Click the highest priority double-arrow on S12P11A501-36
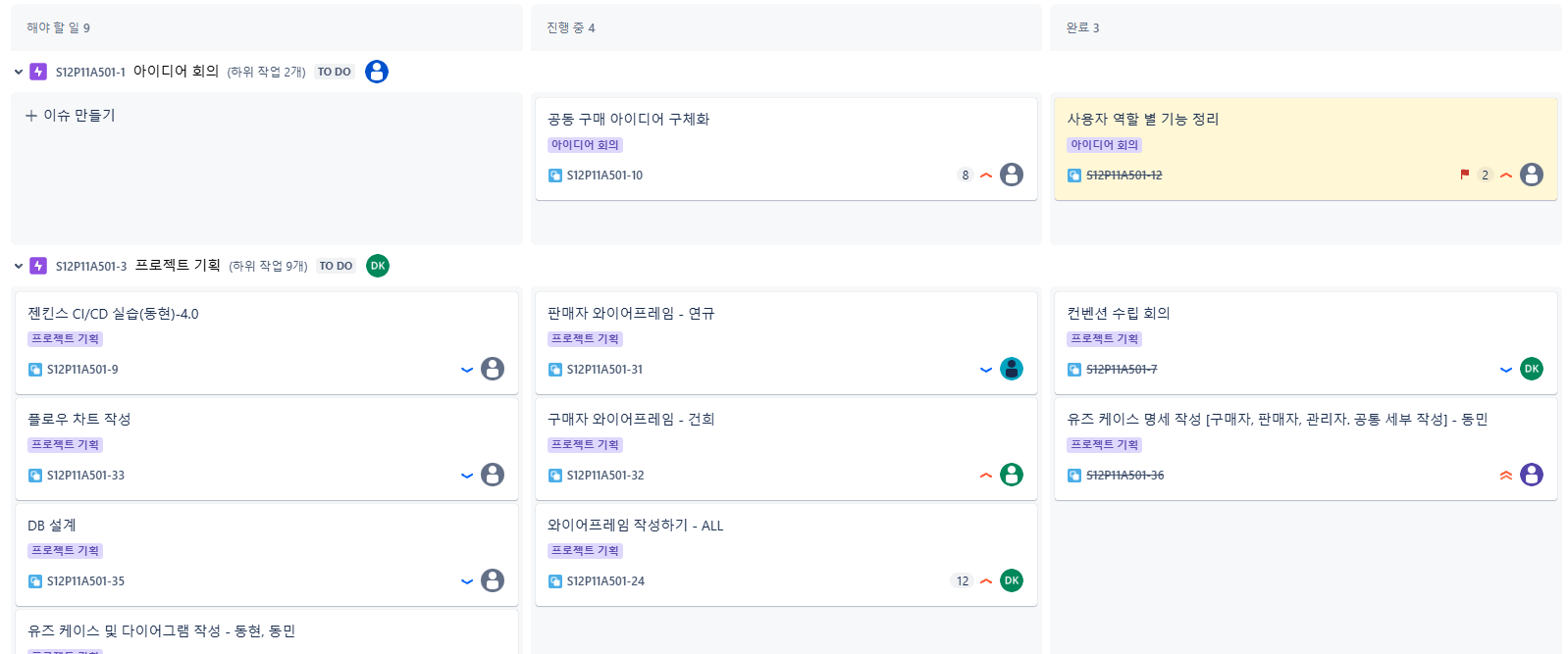This screenshot has height=654, width=1568. pyautogui.click(x=1506, y=476)
